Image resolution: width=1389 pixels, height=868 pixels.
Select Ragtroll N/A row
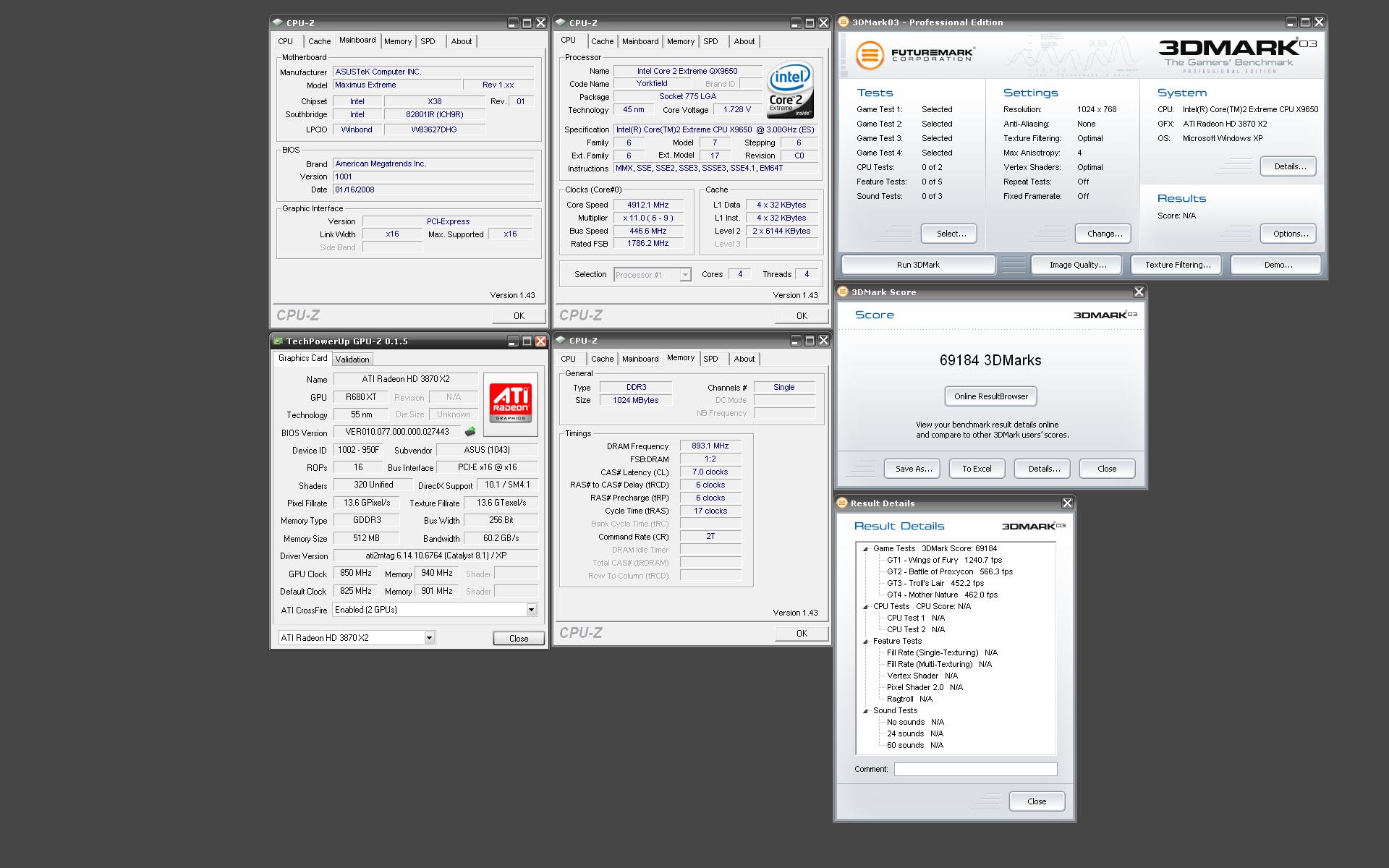pos(909,699)
